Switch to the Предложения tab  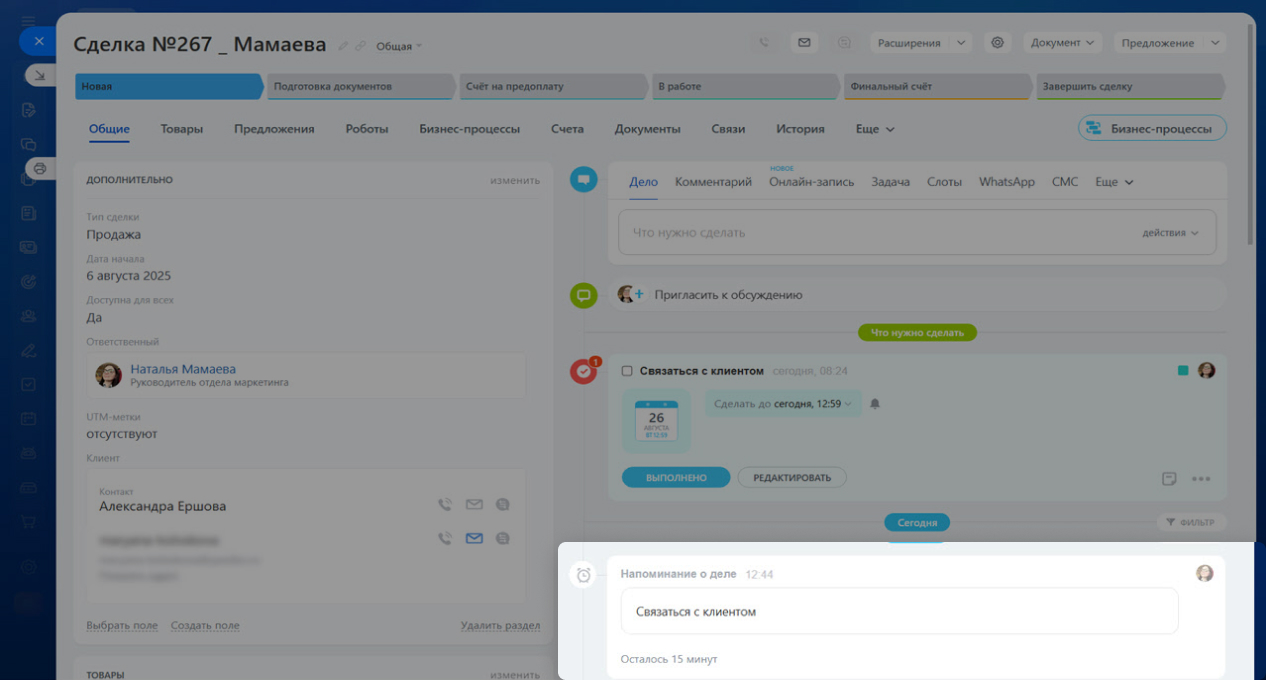[x=274, y=129]
